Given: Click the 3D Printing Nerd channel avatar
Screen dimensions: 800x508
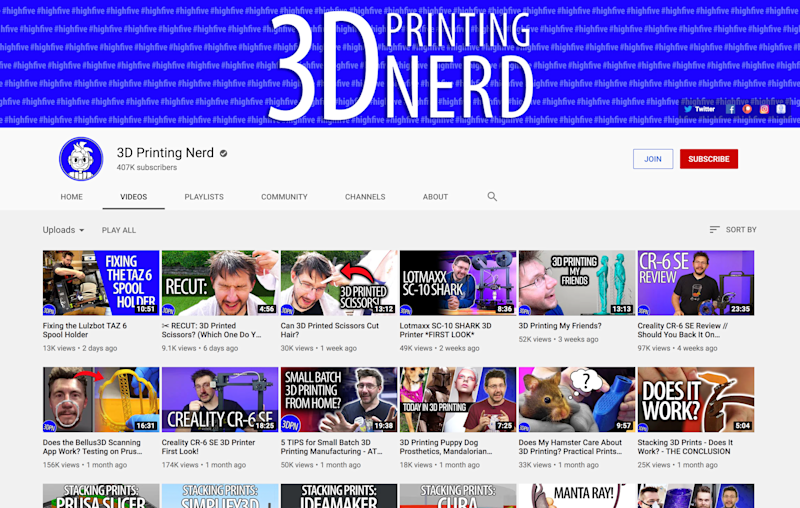Looking at the screenshot, I should pos(81,159).
